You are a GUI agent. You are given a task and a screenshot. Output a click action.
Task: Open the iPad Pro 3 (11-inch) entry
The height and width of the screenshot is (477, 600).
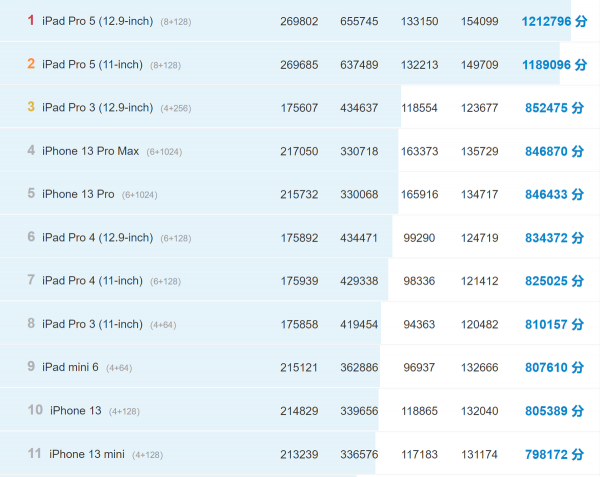[x=92, y=324]
